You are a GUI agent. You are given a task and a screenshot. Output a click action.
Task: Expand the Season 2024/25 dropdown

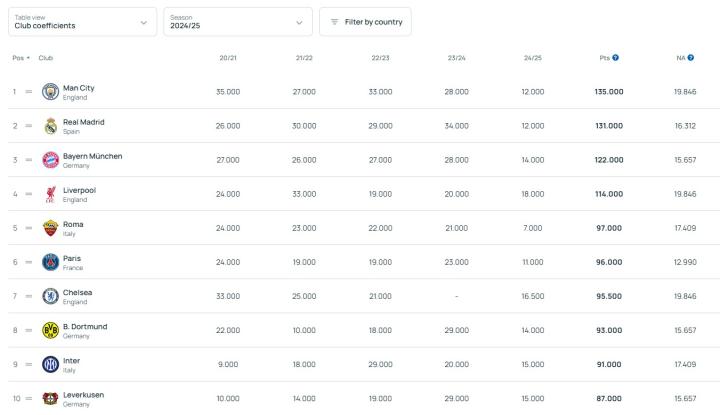(x=237, y=22)
